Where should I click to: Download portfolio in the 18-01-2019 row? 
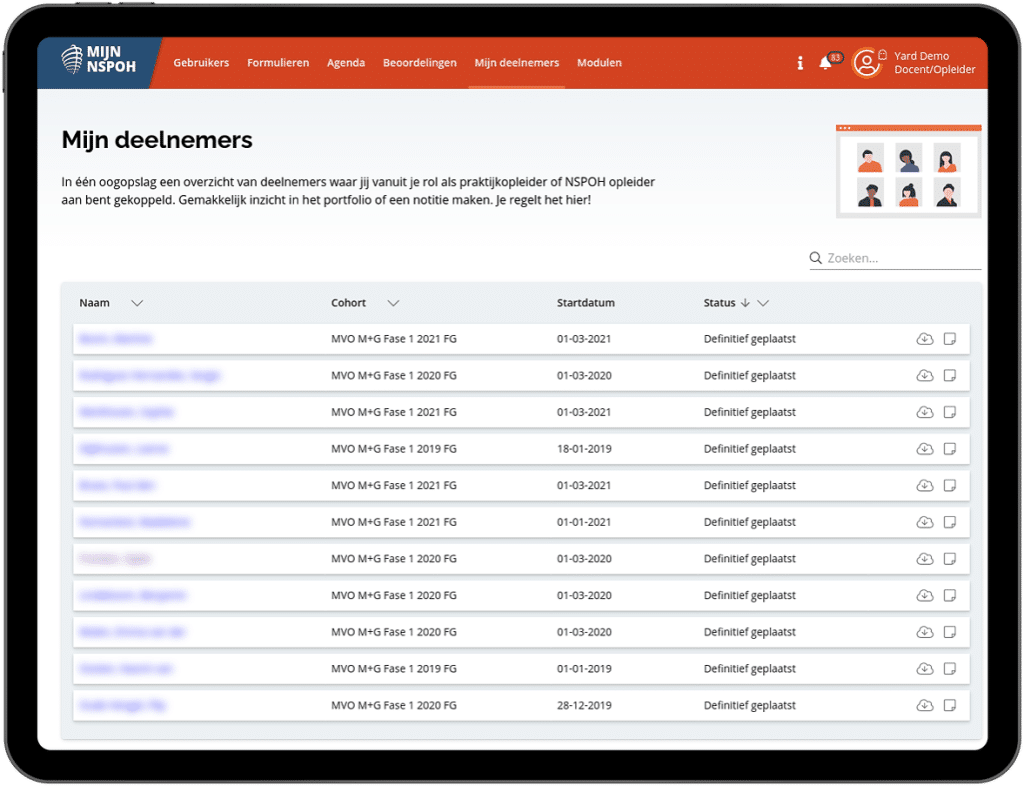tap(925, 449)
